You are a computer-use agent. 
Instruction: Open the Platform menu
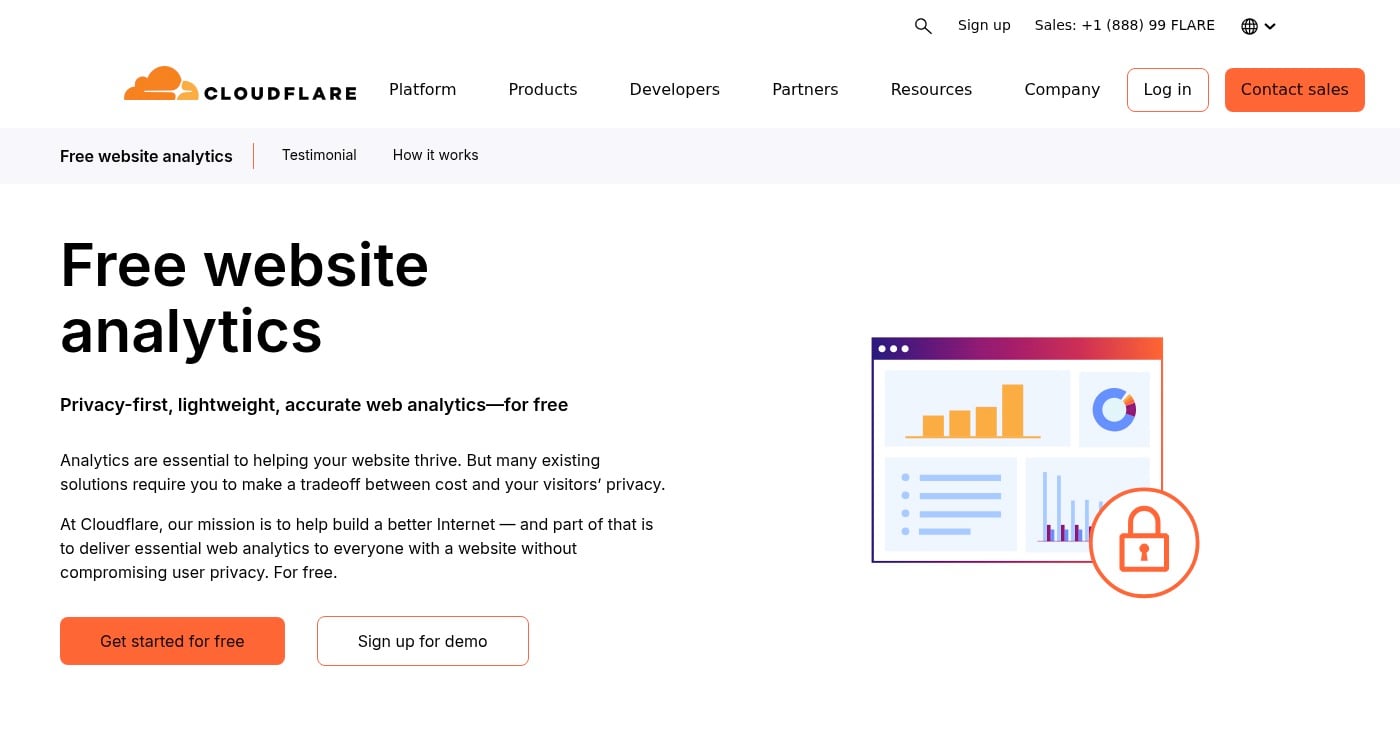(x=422, y=89)
